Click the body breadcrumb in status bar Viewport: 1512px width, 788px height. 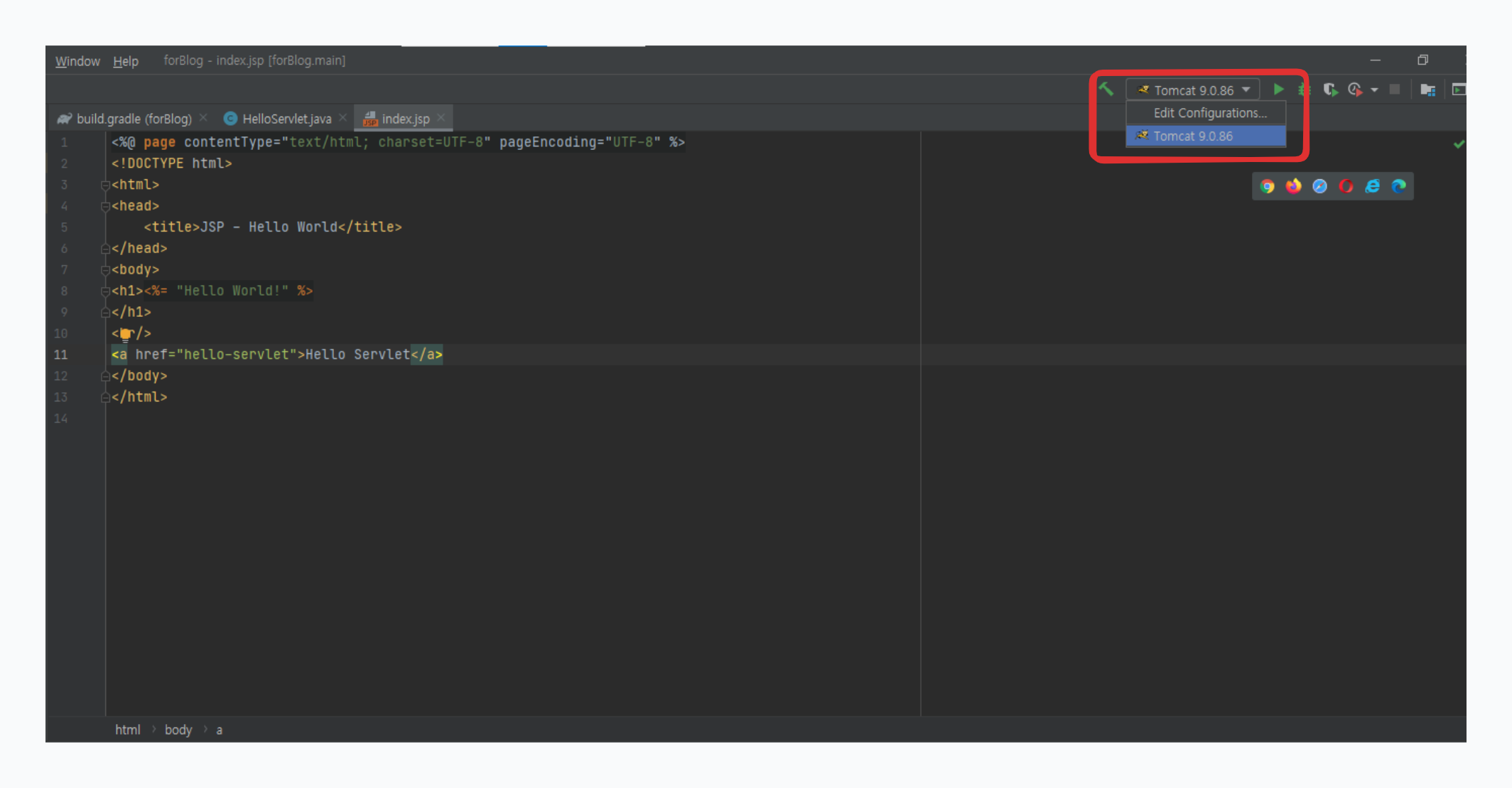coord(178,730)
